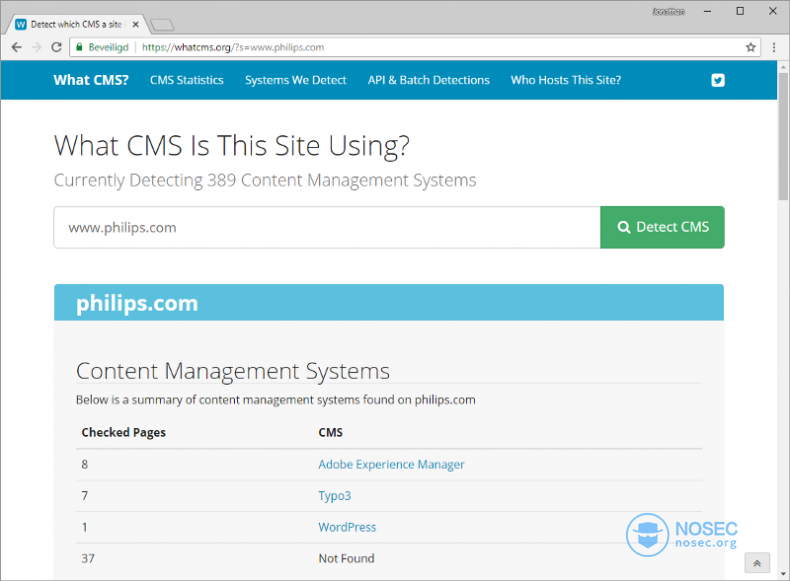Open Who Hosts This Site? page

[x=566, y=80]
